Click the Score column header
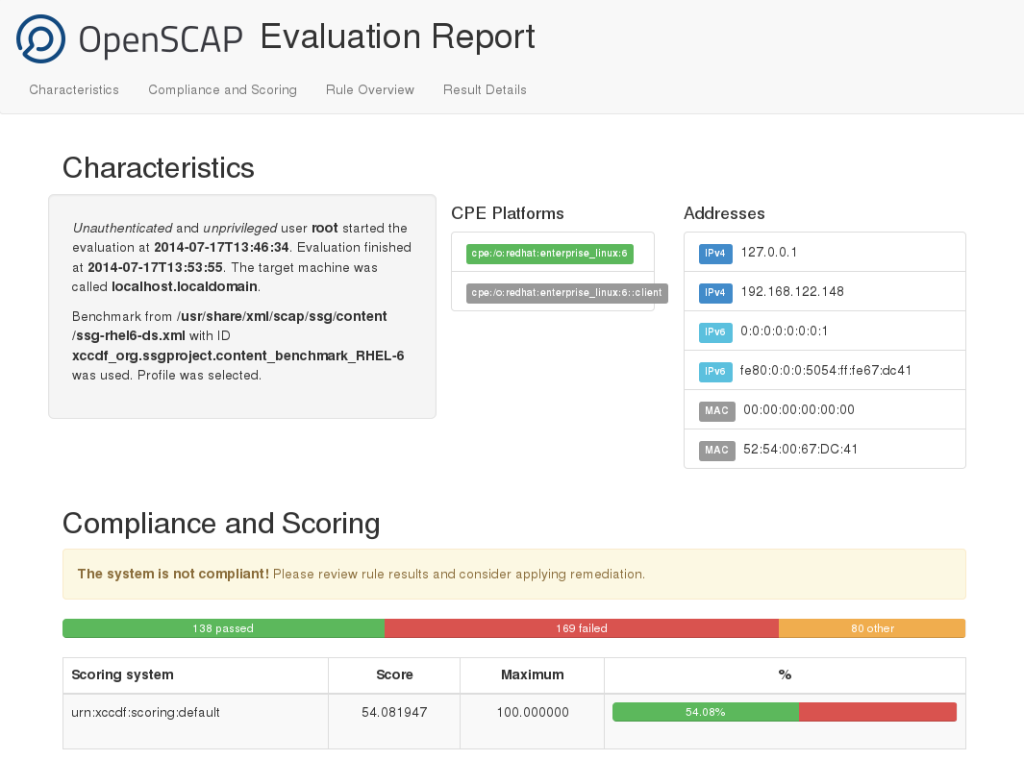 coord(394,674)
